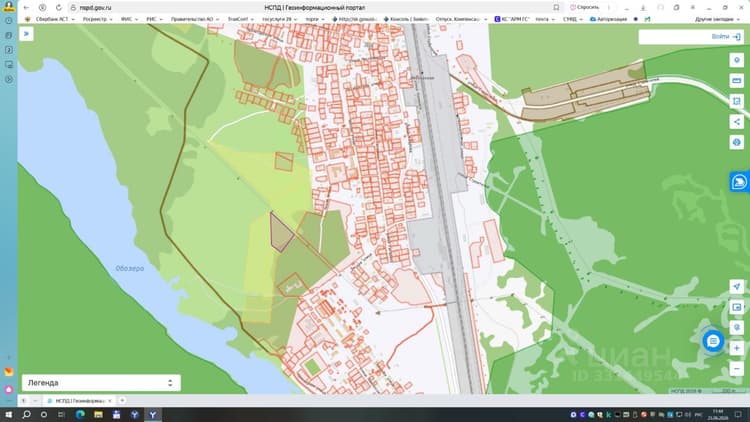
Task: Select the НСПД browser tab
Action: click(79, 400)
